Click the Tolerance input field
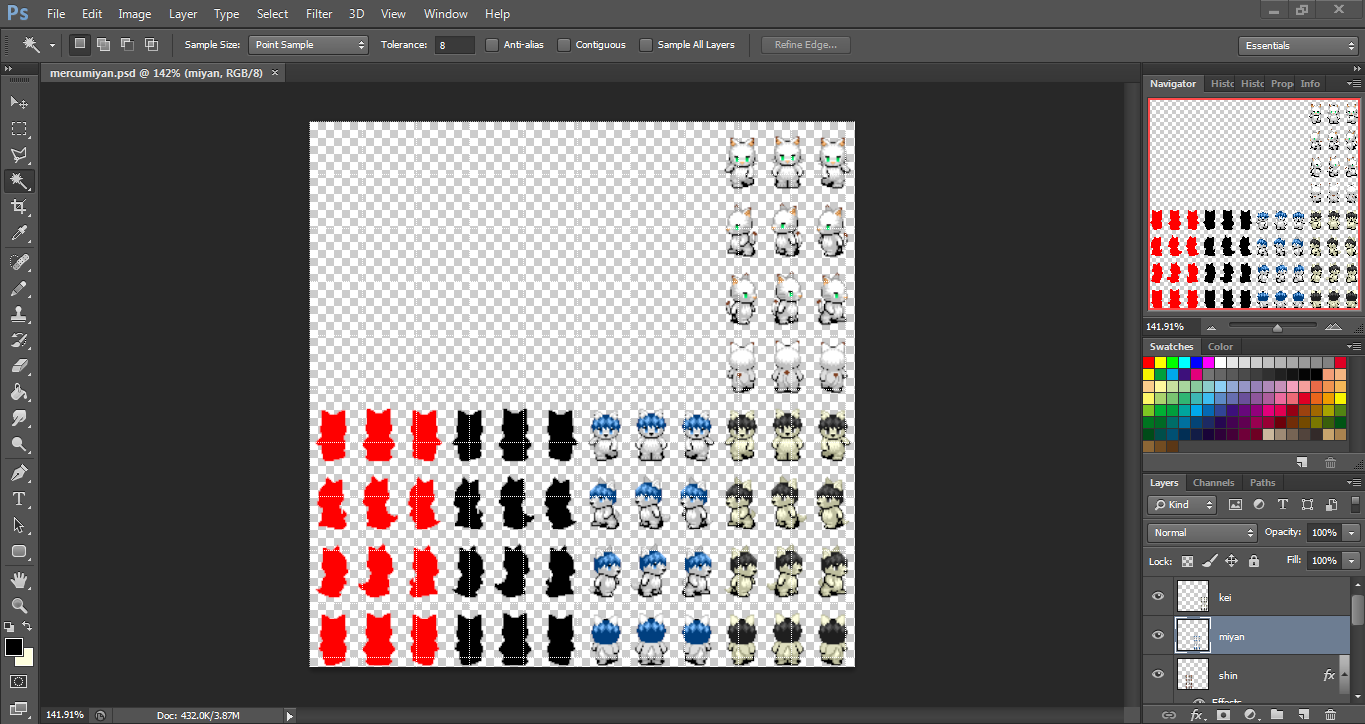The width and height of the screenshot is (1365, 724). (x=455, y=45)
